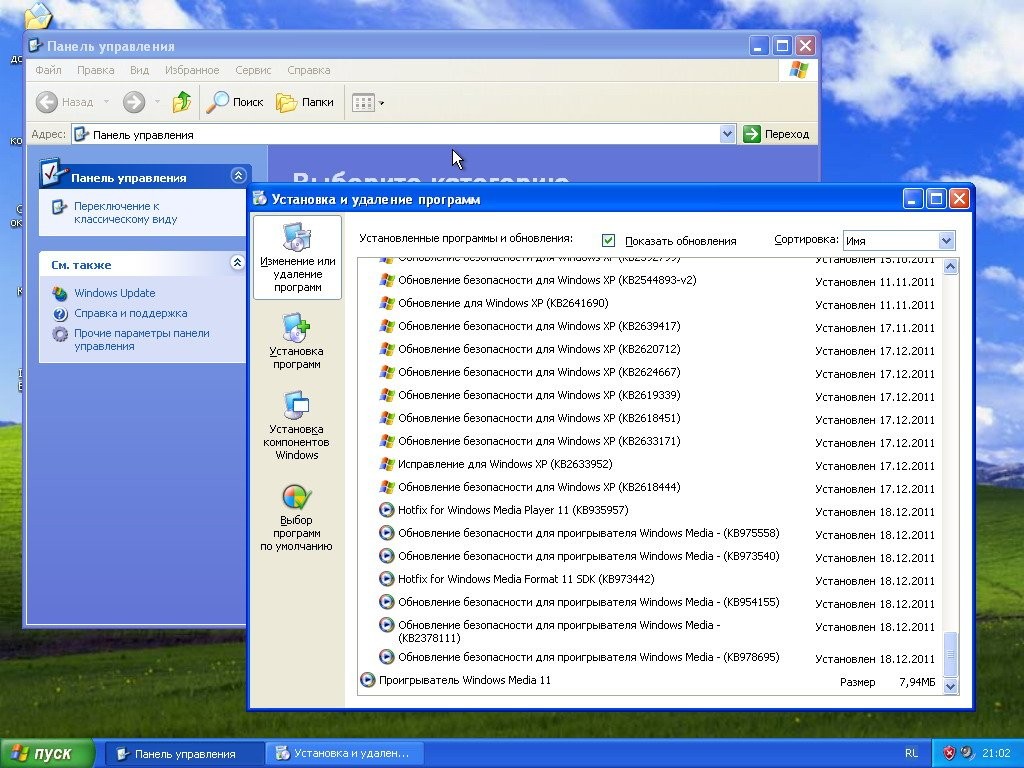Click Search (Поиск) toolbar button
1024x768 pixels.
click(235, 102)
